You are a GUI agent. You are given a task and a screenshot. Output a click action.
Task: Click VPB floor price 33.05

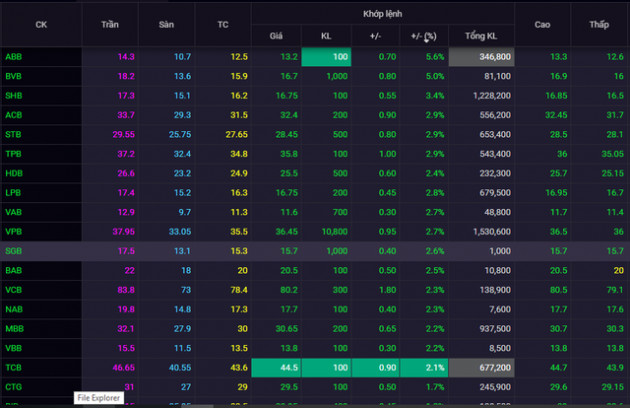click(180, 232)
